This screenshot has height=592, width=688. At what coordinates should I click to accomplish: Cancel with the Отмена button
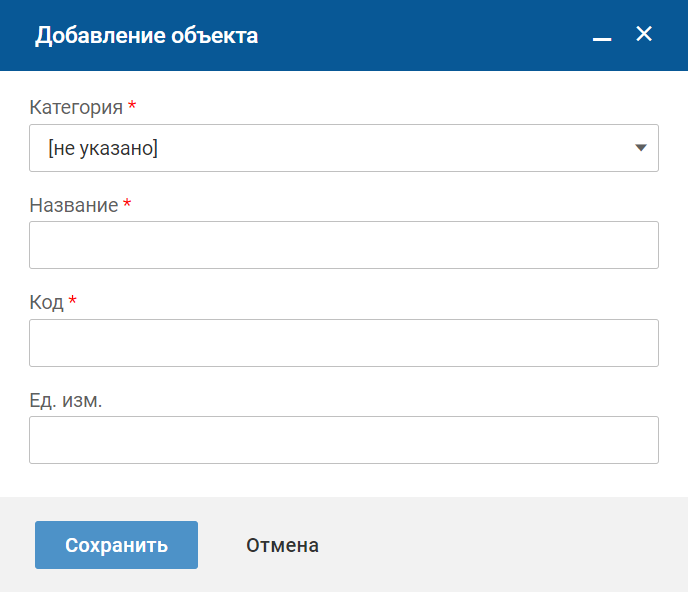coord(282,545)
